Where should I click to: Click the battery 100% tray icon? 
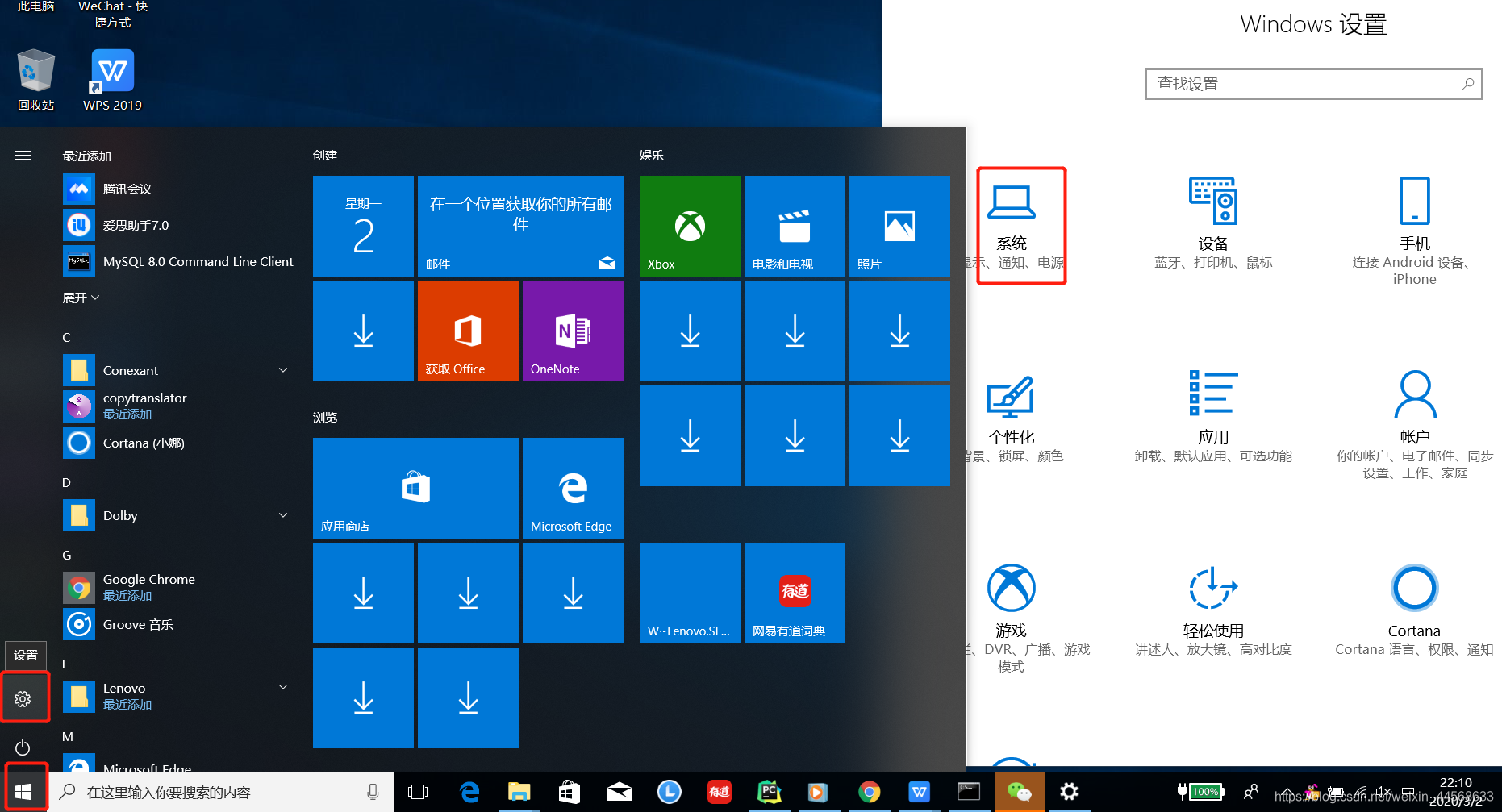pos(1201,792)
